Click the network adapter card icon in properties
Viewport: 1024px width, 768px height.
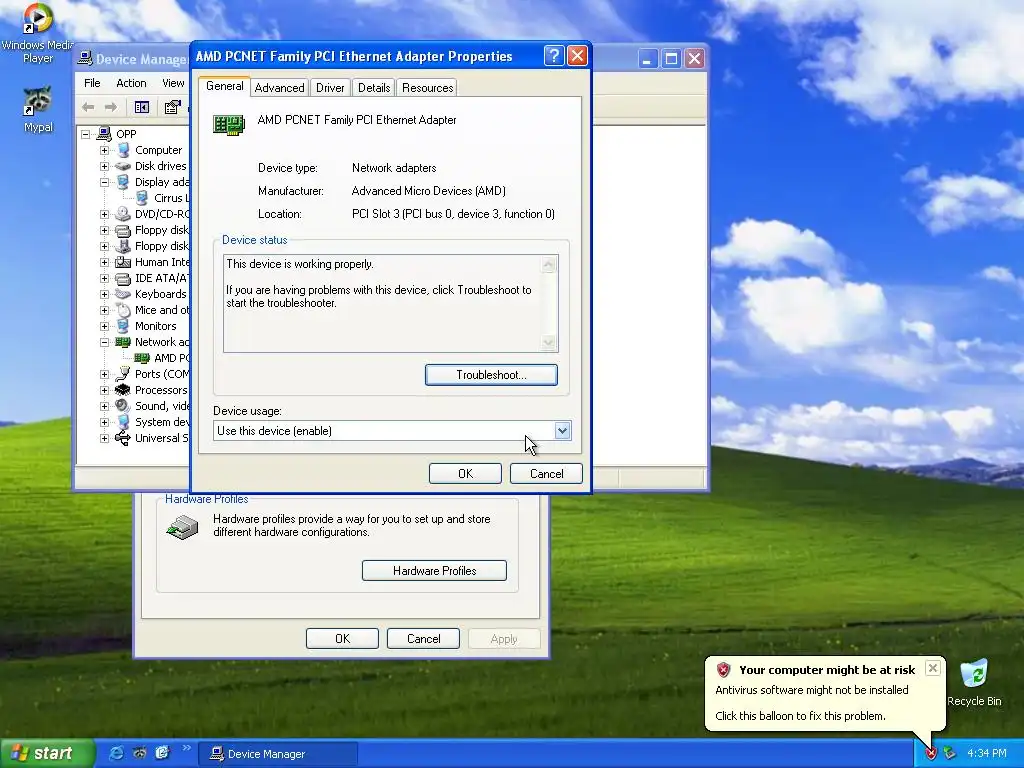229,124
